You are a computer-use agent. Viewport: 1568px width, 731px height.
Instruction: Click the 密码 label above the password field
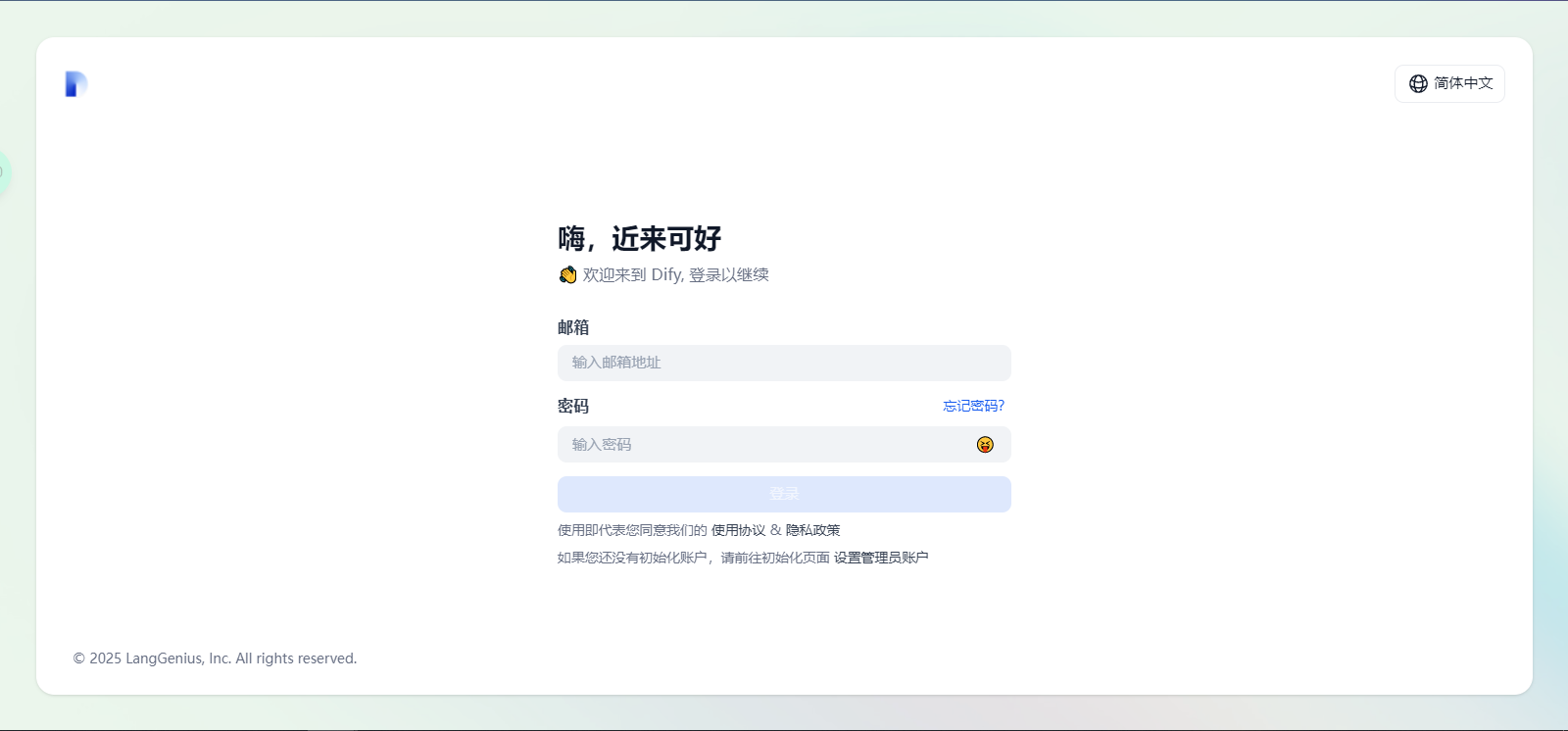[573, 406]
